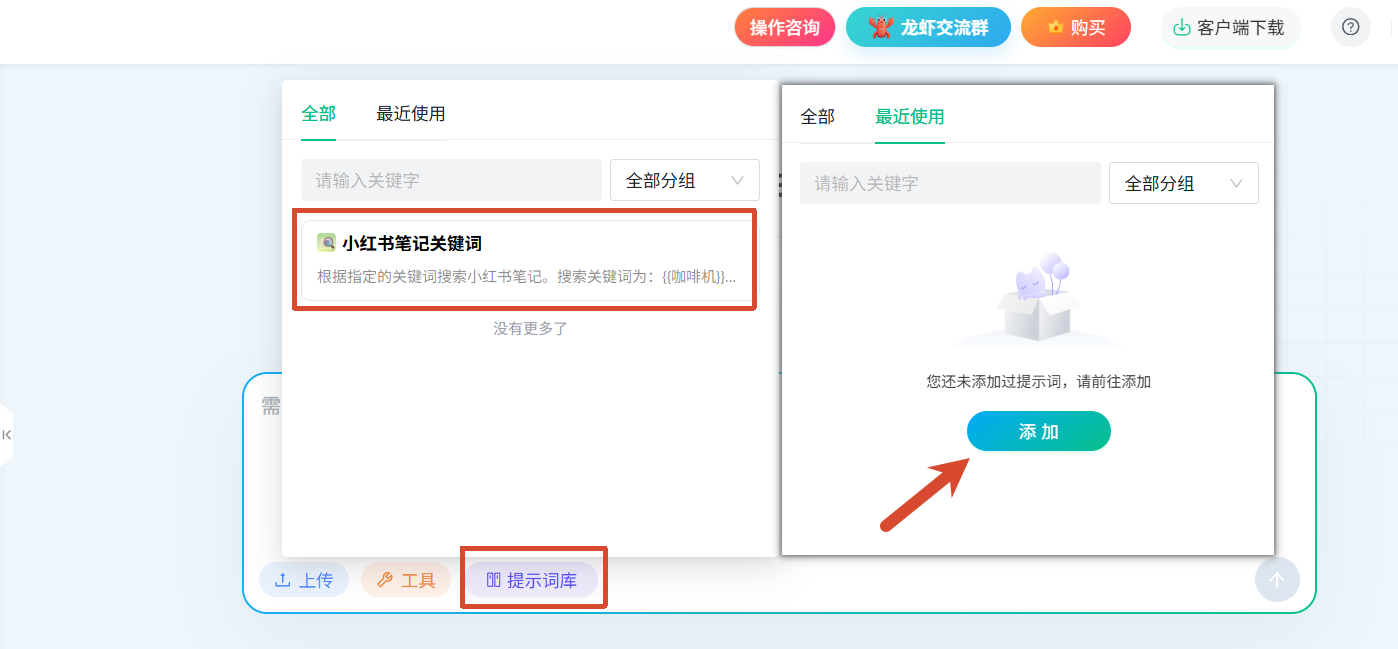Select 最近使用 tab in right panel
The image size is (1398, 649).
pos(909,117)
